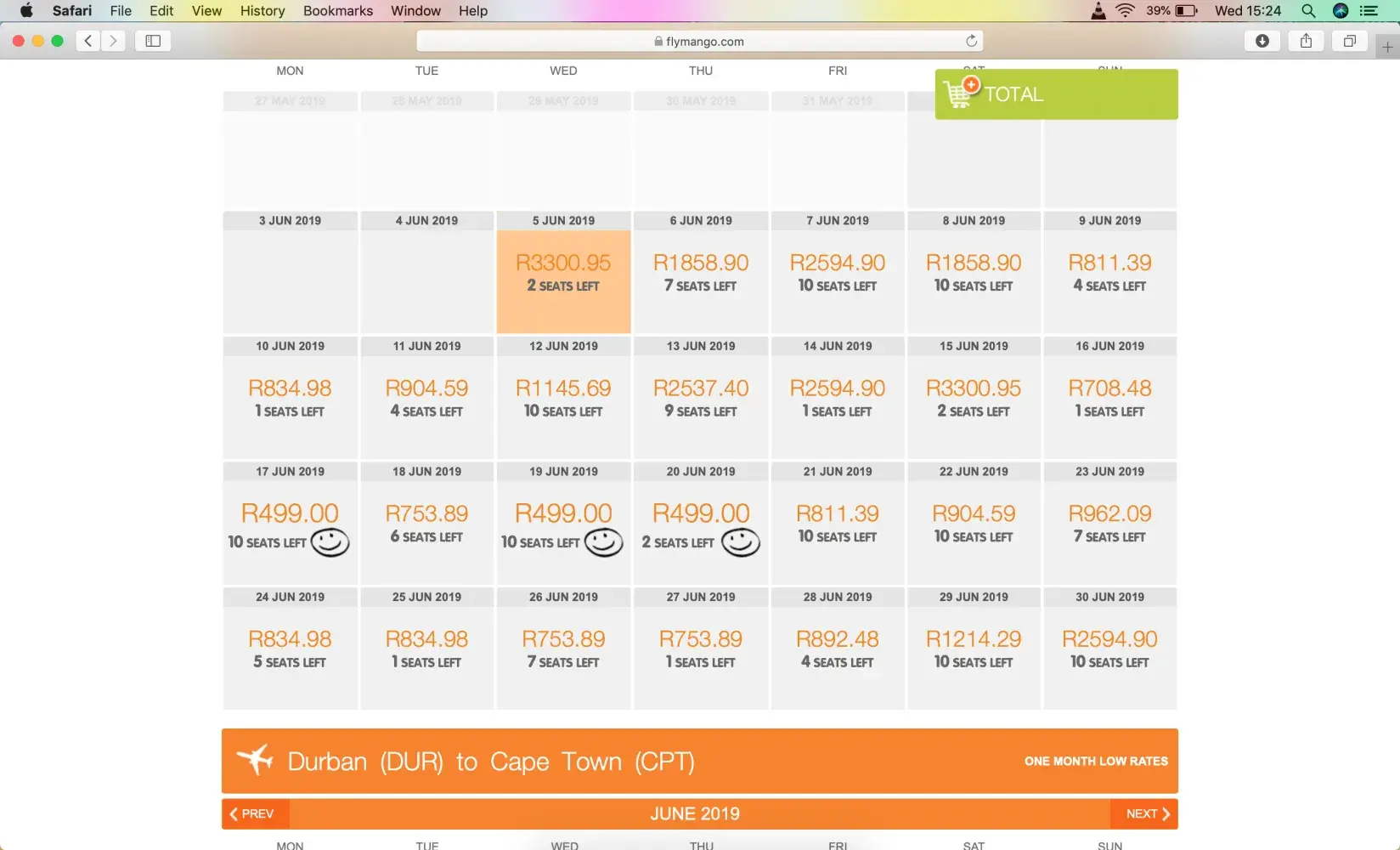Open the Wi-Fi status menu

[1126, 11]
